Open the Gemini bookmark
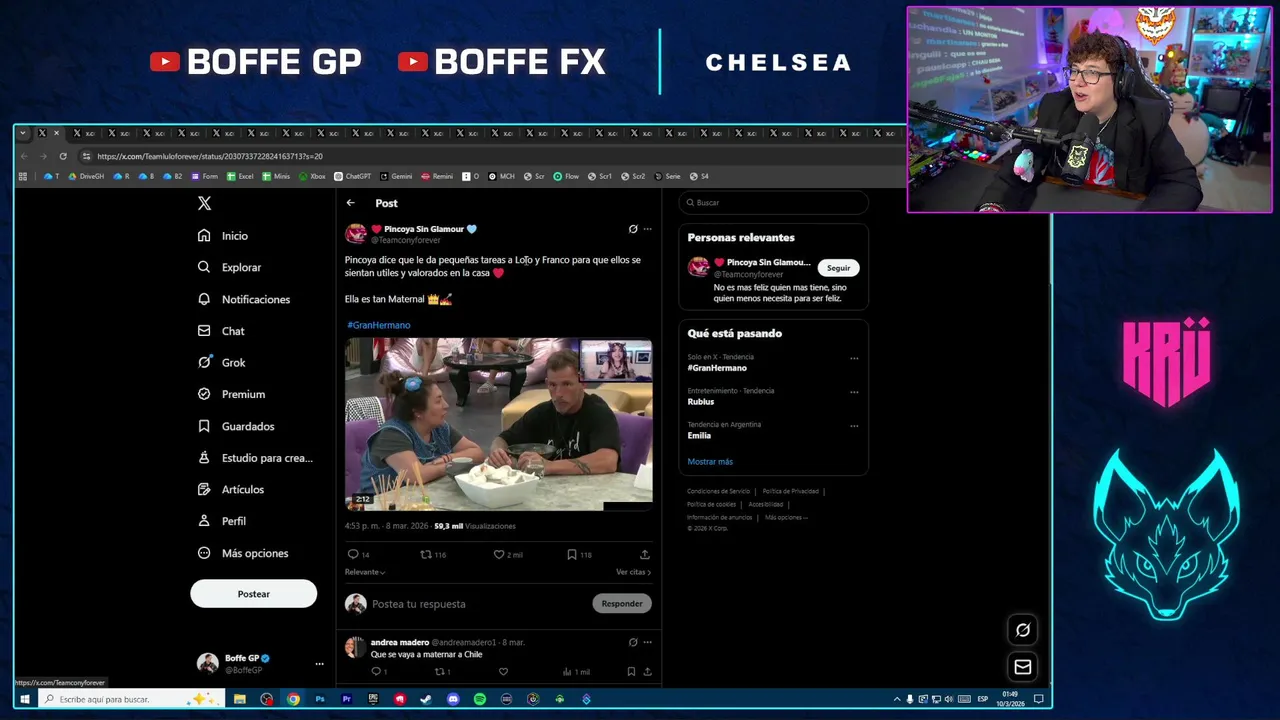The image size is (1280, 720). [396, 176]
